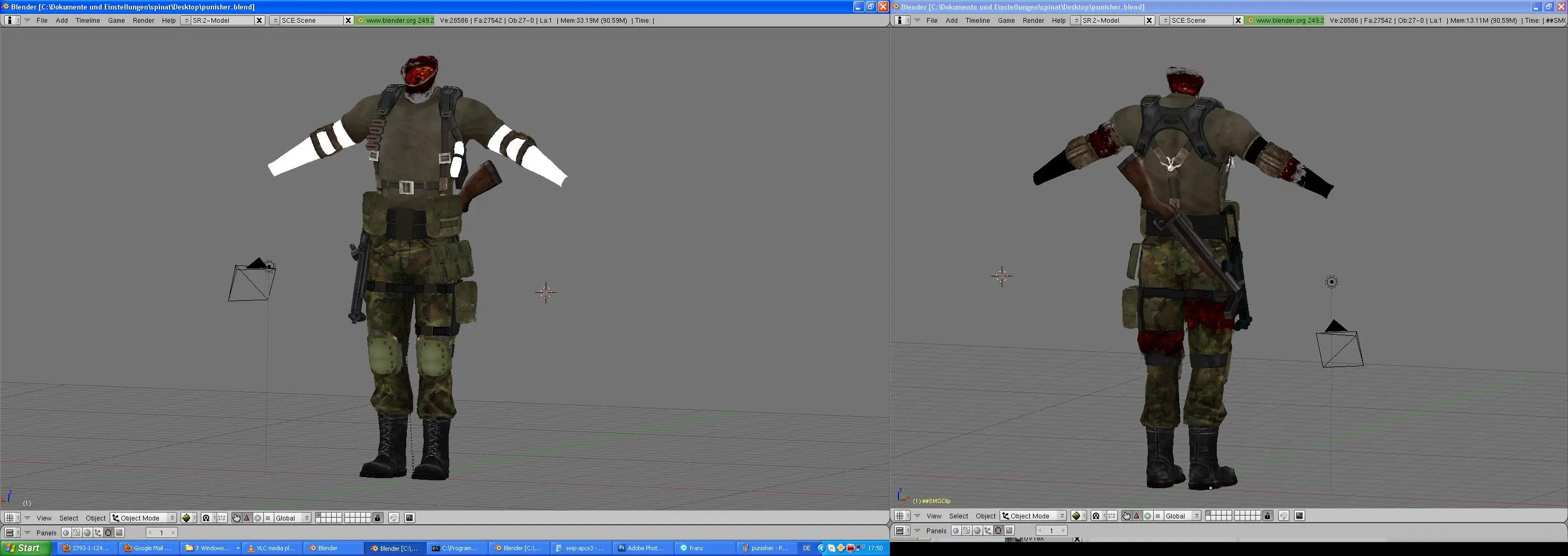Open Help menu in right Blender window
Viewport: 1568px width, 556px height.
[x=1058, y=20]
